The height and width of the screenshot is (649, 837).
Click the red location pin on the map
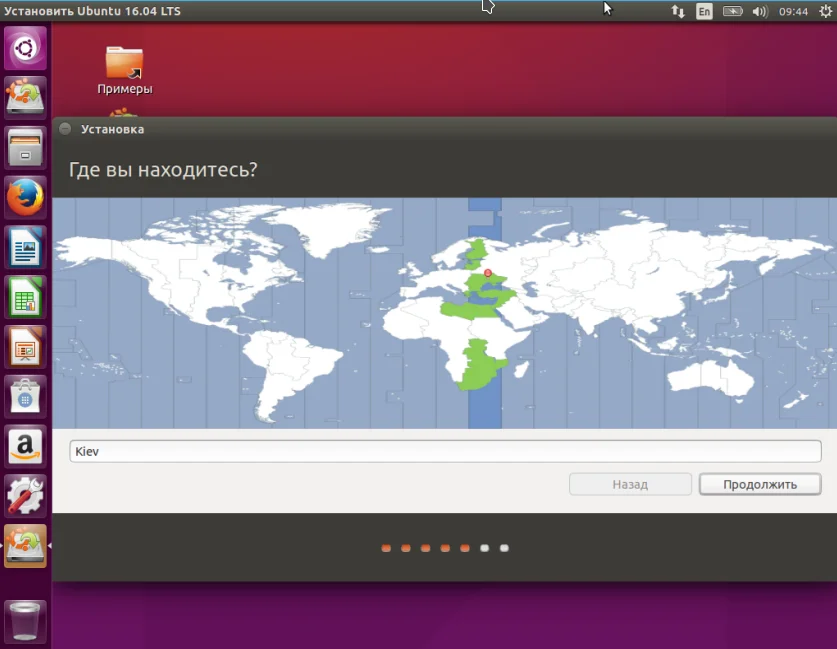click(x=487, y=273)
